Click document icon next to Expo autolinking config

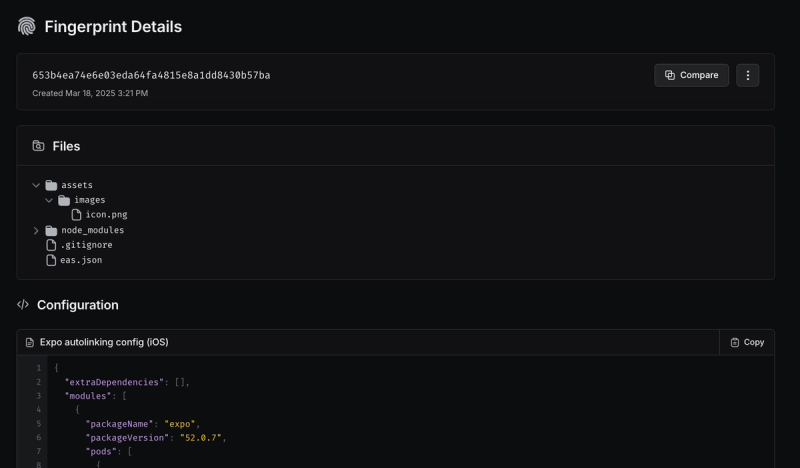tap(30, 342)
